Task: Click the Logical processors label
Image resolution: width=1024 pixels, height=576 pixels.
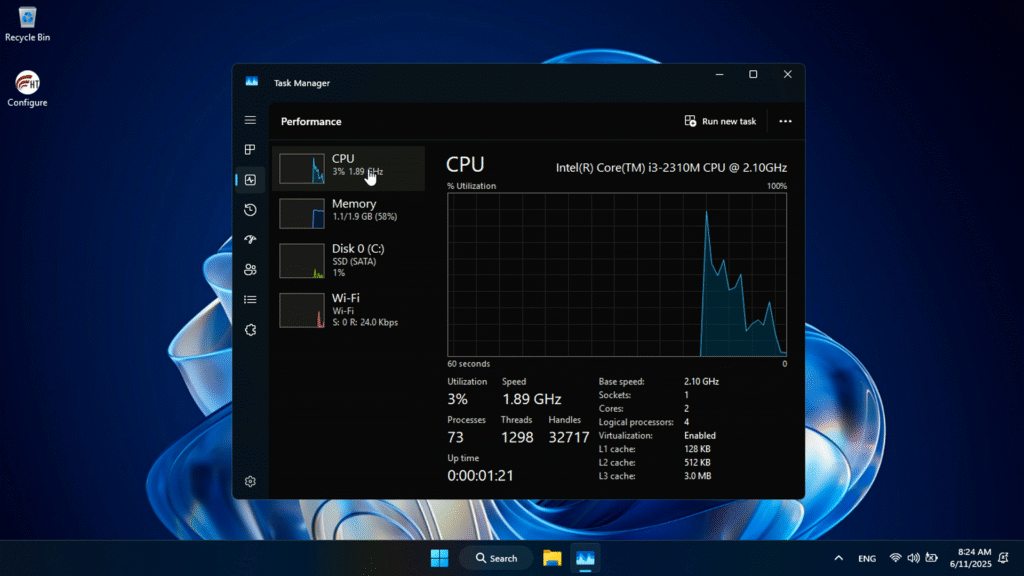Action: tap(636, 423)
